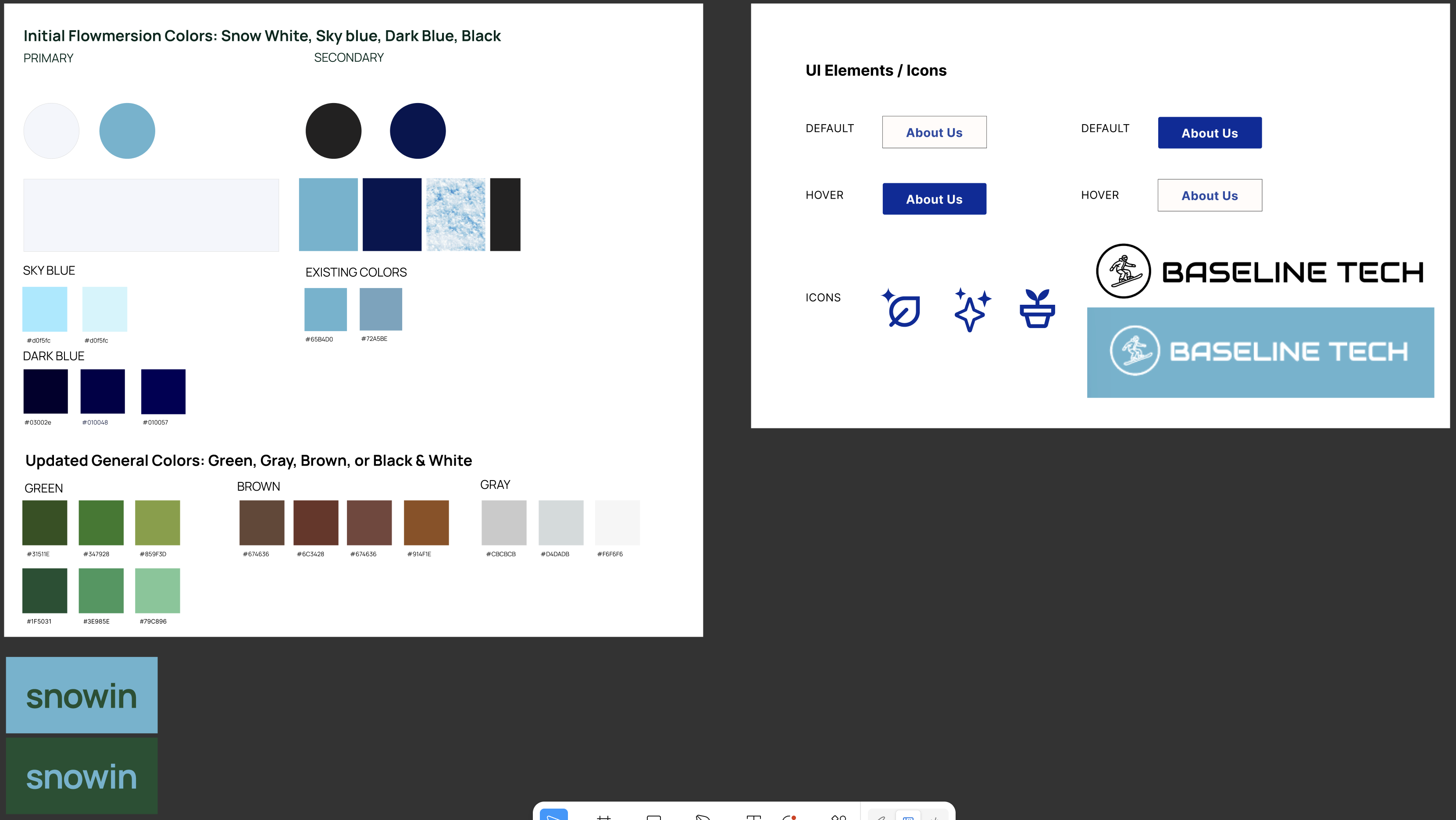
Task: Select the snowin box with green background
Action: coord(82,775)
